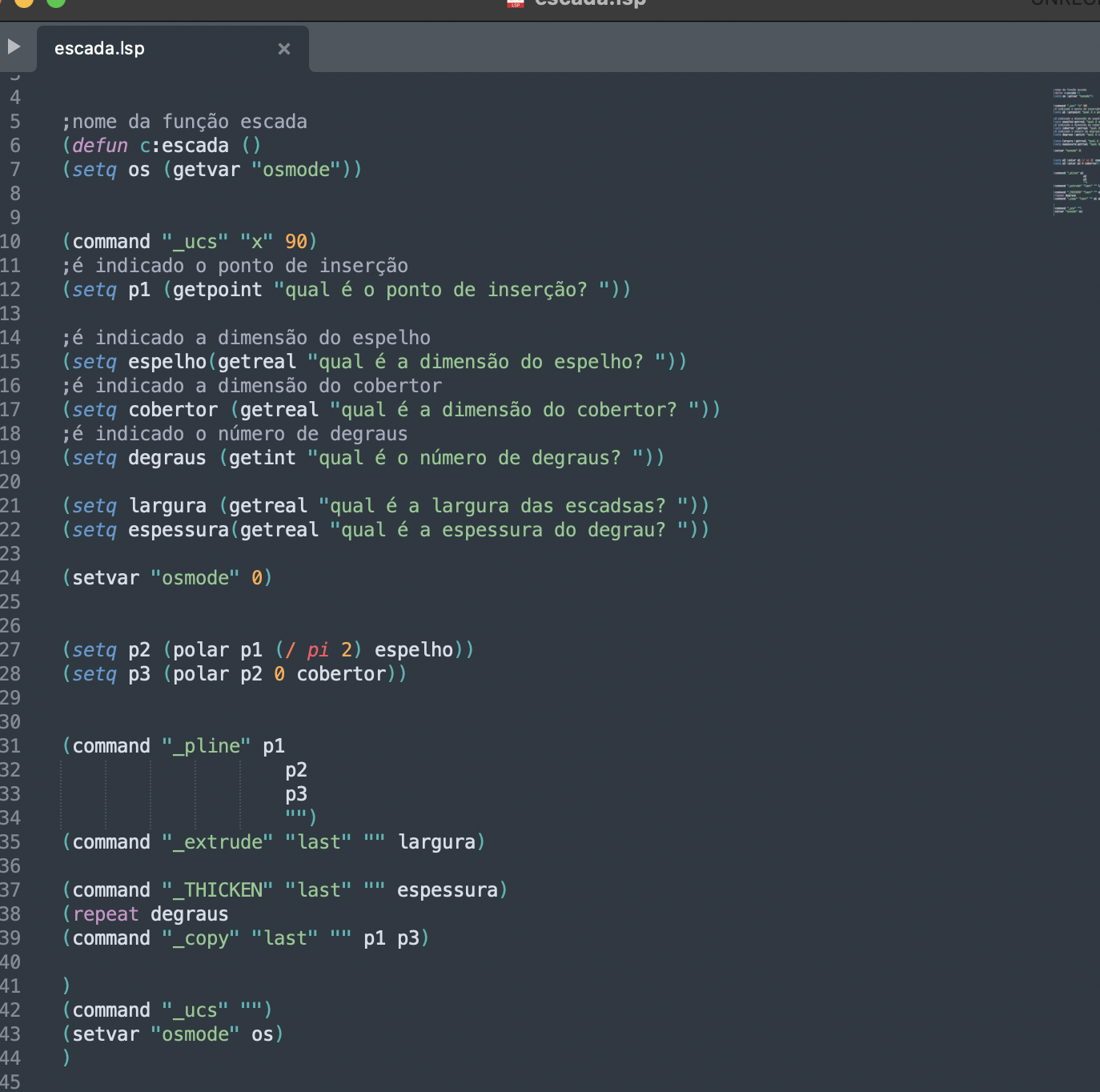
Task: Place cursor on "_extrude" string
Action: [218, 842]
